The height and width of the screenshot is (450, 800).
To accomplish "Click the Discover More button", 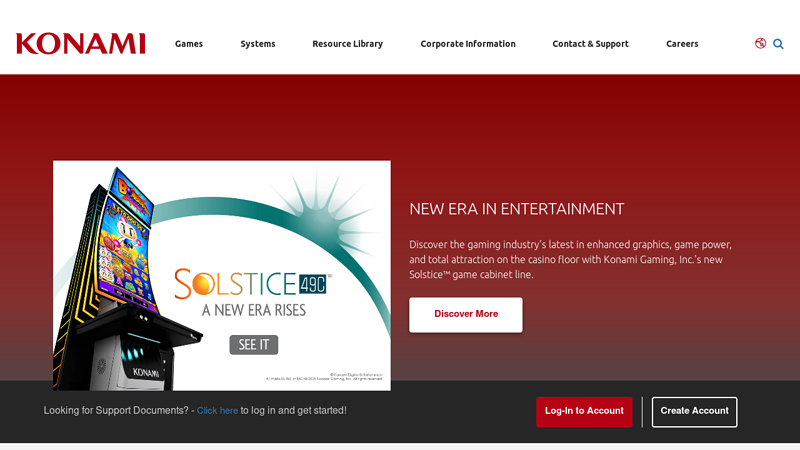I will tap(466, 315).
